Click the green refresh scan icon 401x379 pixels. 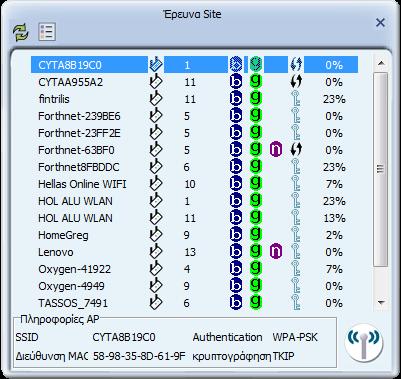21,32
